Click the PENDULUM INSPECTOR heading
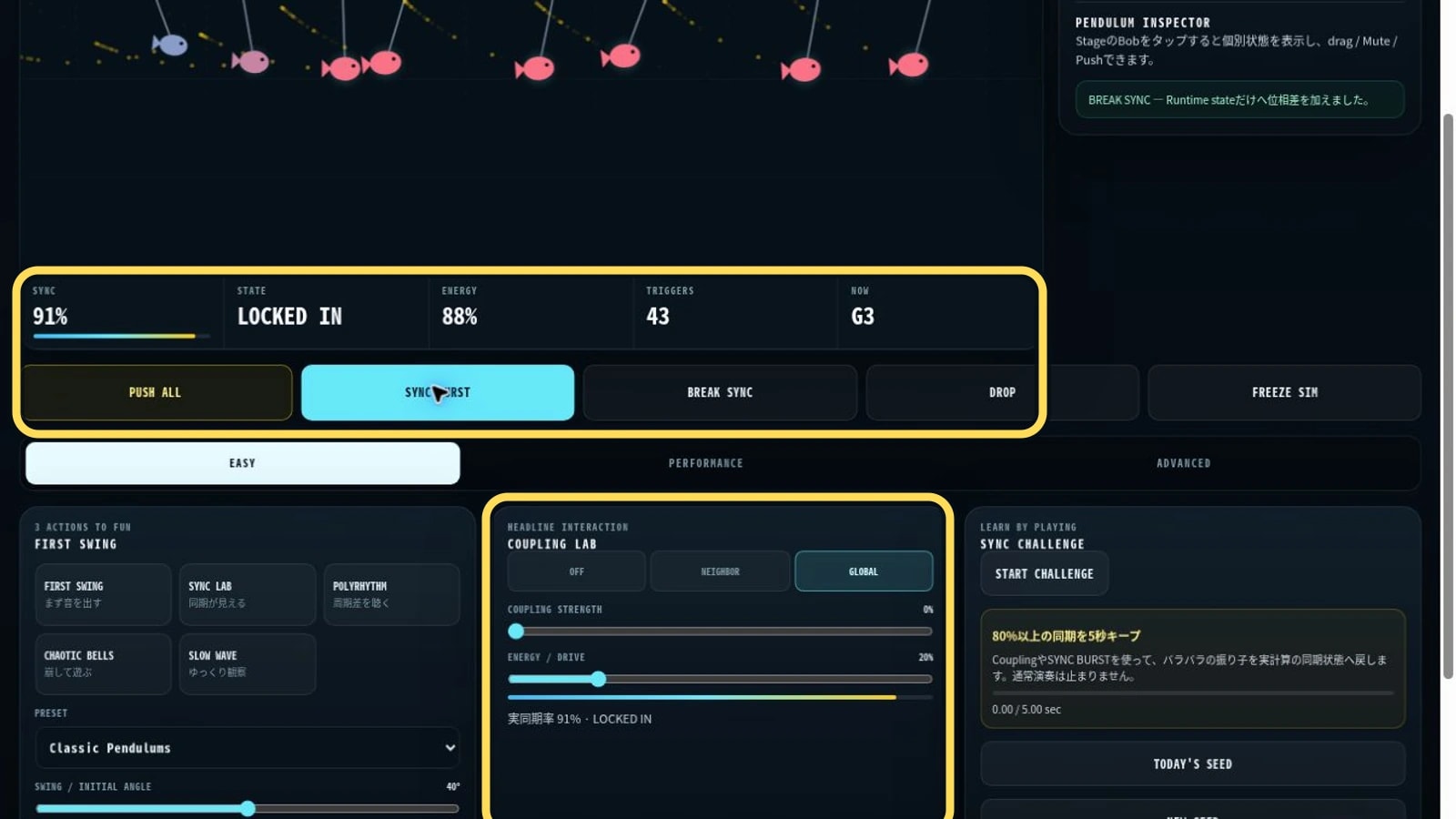 coord(1143,23)
